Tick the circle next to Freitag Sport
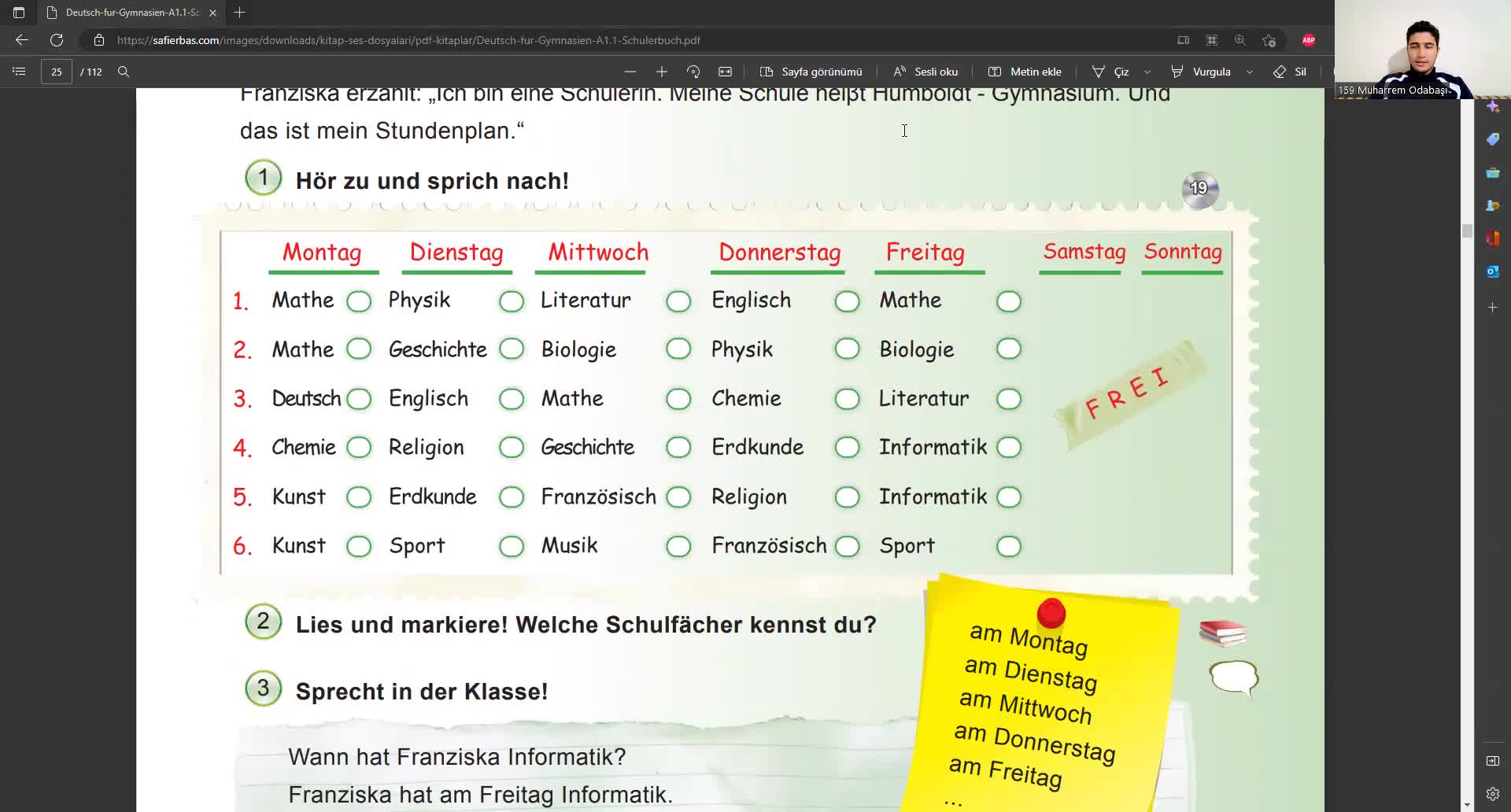The height and width of the screenshot is (812, 1511). [1008, 547]
